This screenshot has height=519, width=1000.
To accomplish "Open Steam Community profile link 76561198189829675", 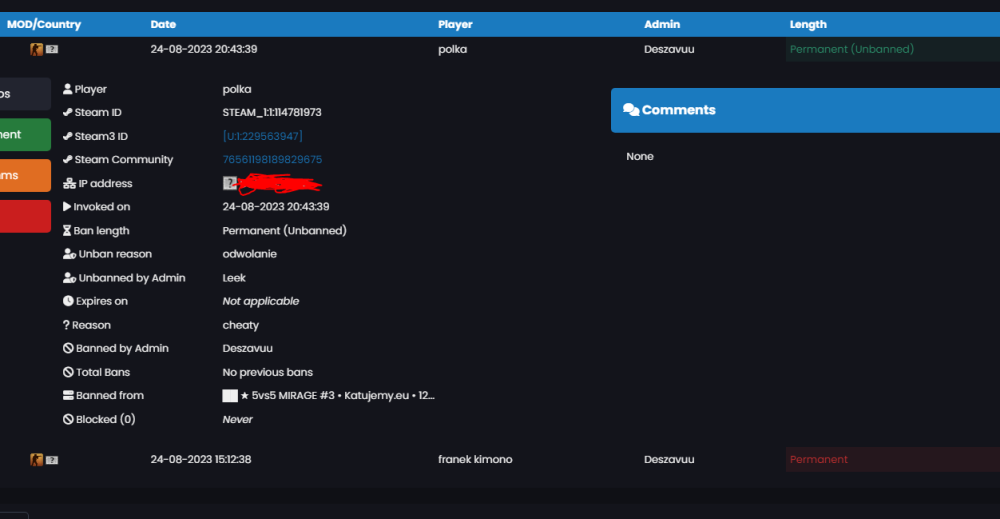I will pyautogui.click(x=272, y=159).
